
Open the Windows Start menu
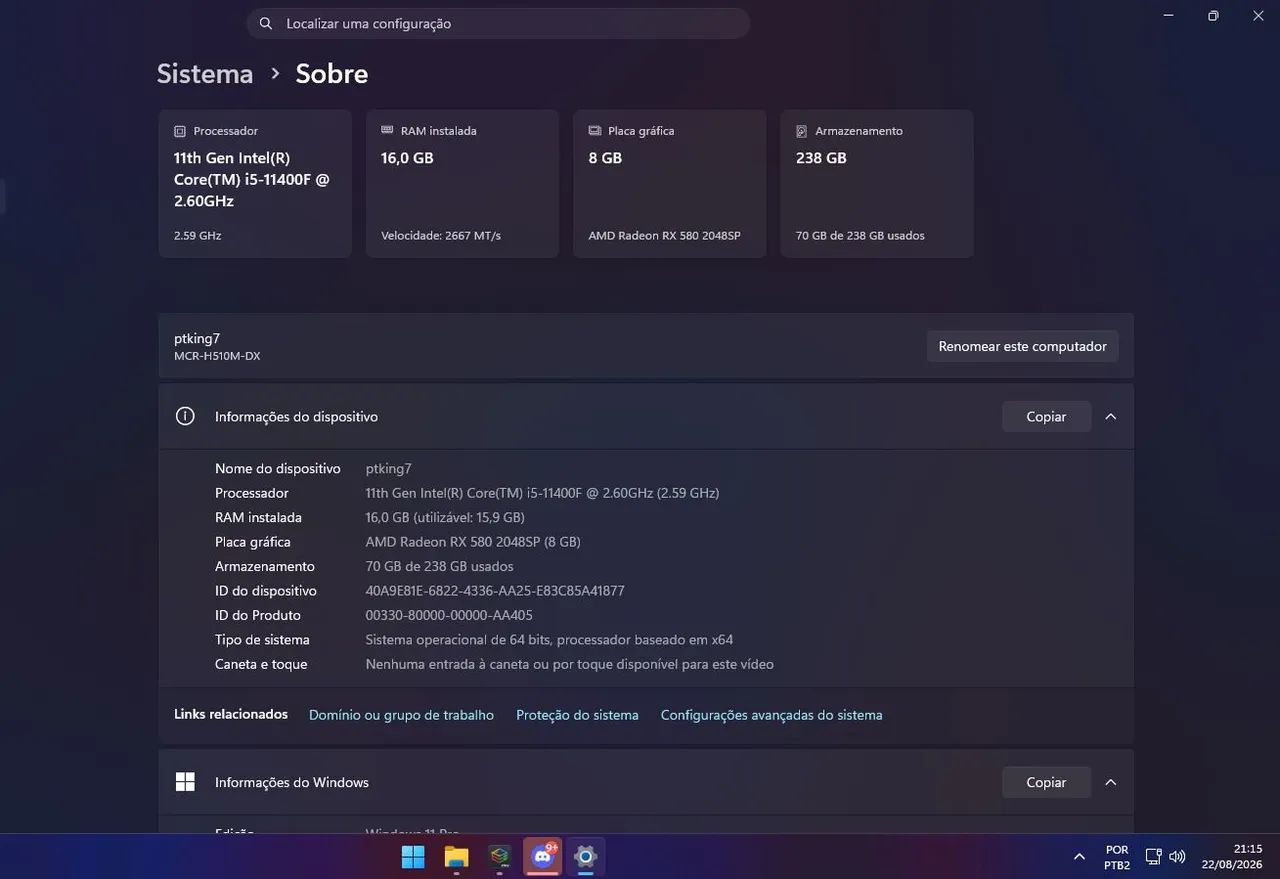(x=413, y=857)
